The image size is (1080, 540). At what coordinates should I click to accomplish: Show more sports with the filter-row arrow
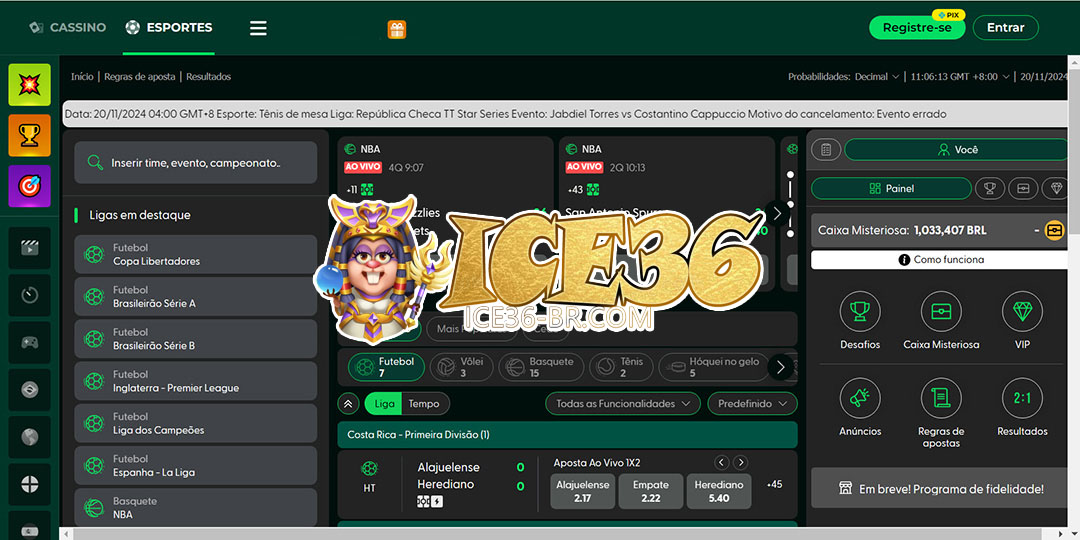point(780,367)
